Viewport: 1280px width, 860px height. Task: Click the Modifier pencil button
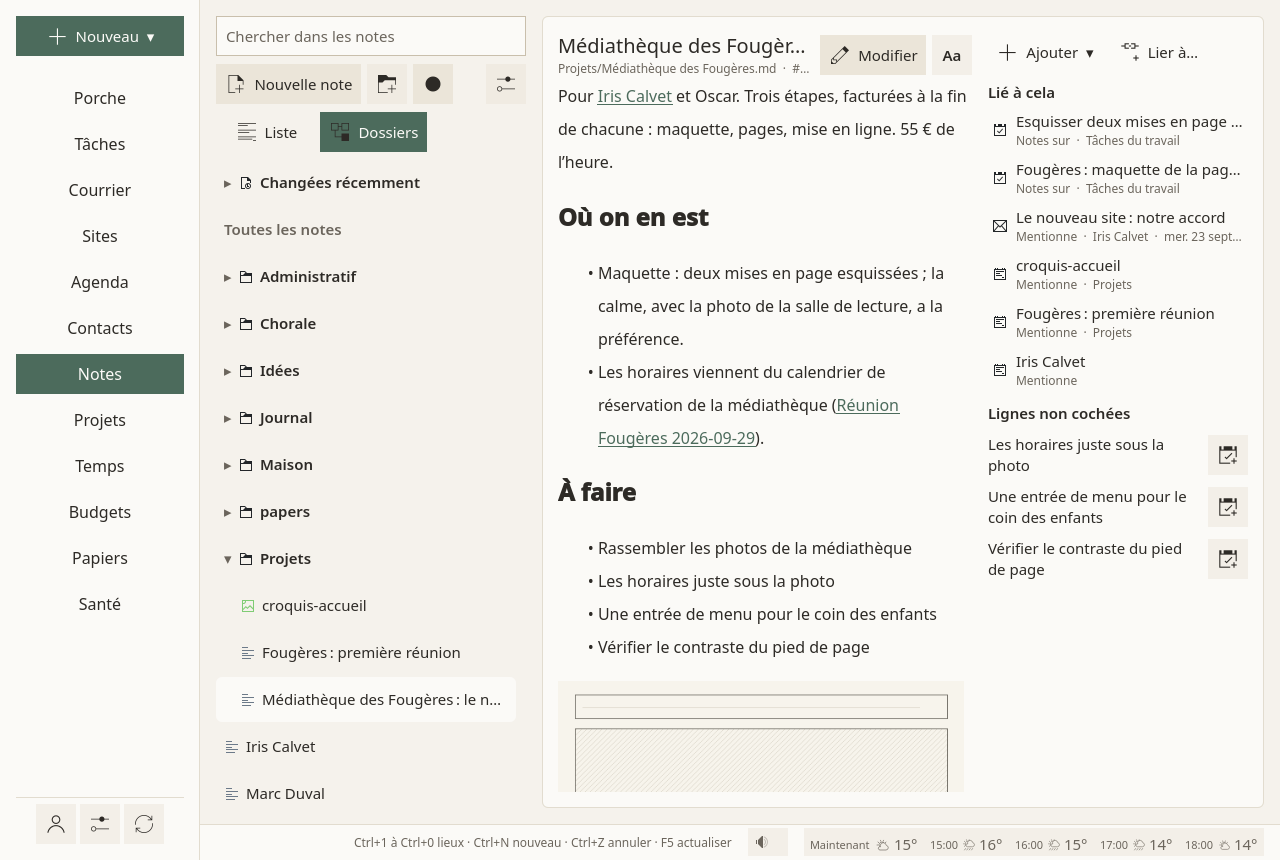873,55
